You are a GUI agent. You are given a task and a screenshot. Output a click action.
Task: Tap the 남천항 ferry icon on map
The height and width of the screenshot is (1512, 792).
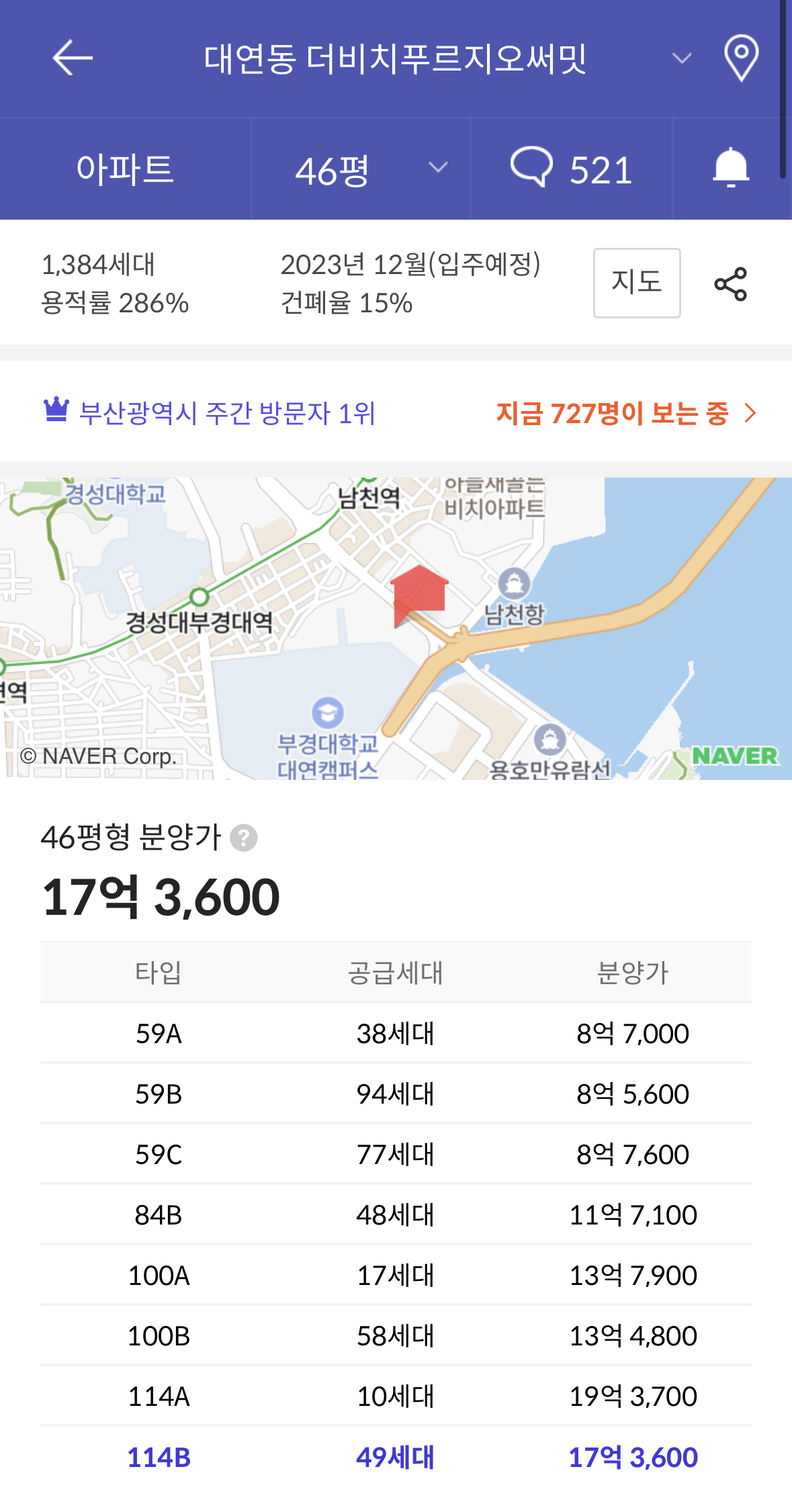coord(514,583)
